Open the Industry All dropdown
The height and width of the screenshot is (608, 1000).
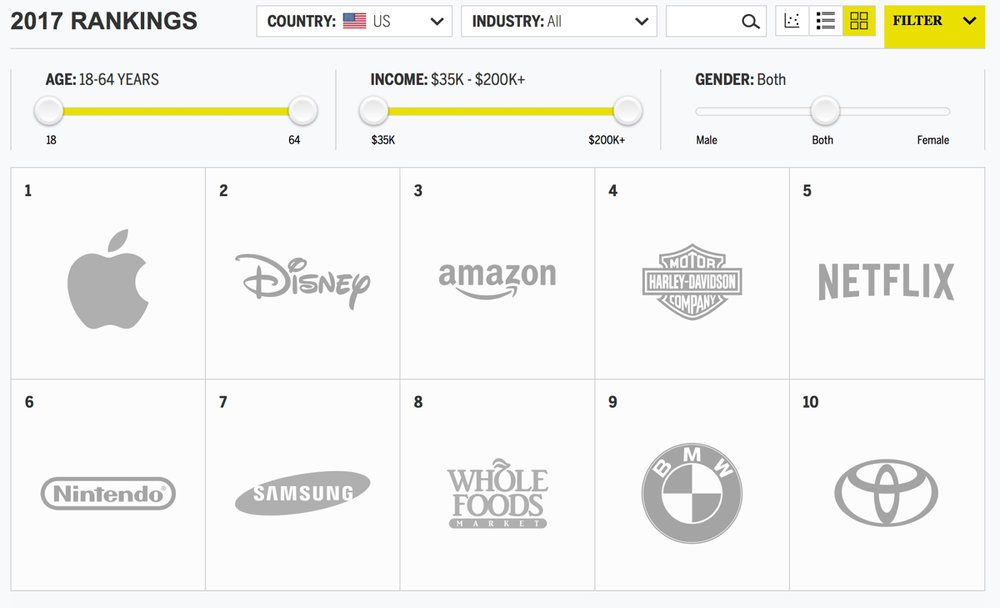click(559, 21)
